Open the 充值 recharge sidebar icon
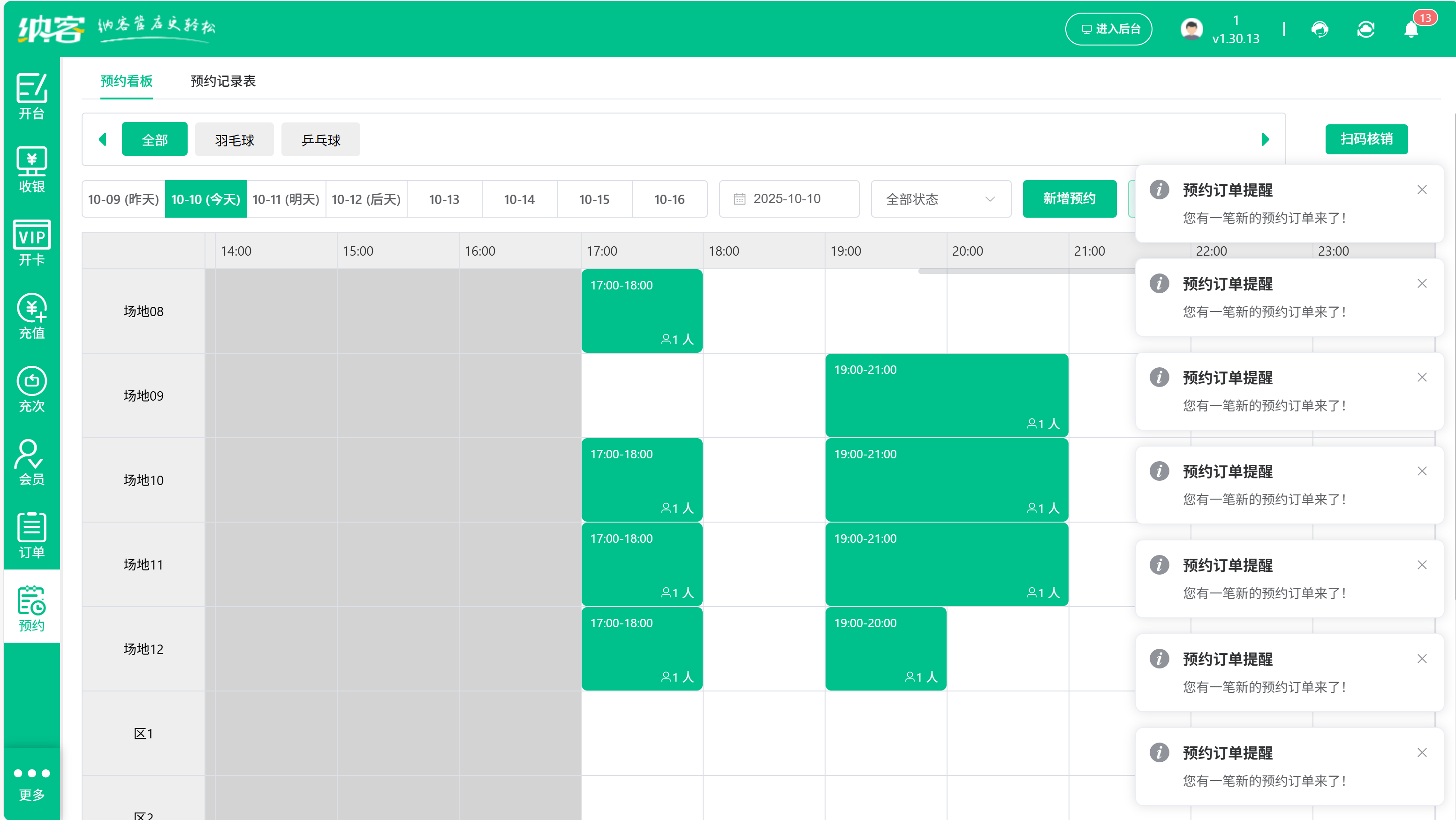Image resolution: width=1456 pixels, height=820 pixels. [31, 316]
